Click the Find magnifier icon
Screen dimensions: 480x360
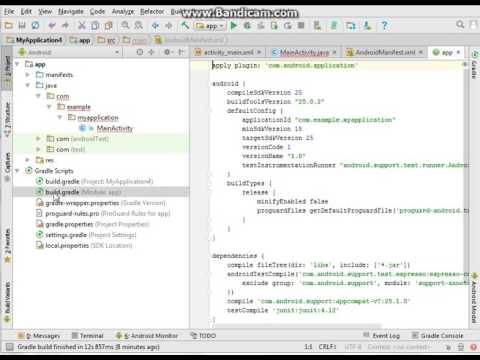(125, 25)
